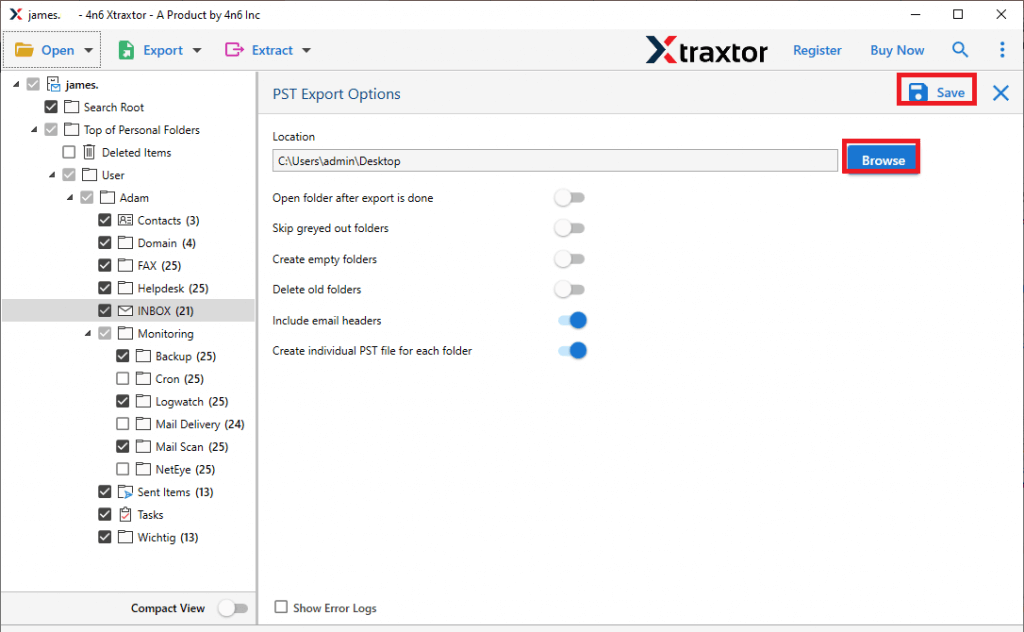Disable the Include email headers toggle
This screenshot has height=632, width=1024.
pyautogui.click(x=573, y=320)
